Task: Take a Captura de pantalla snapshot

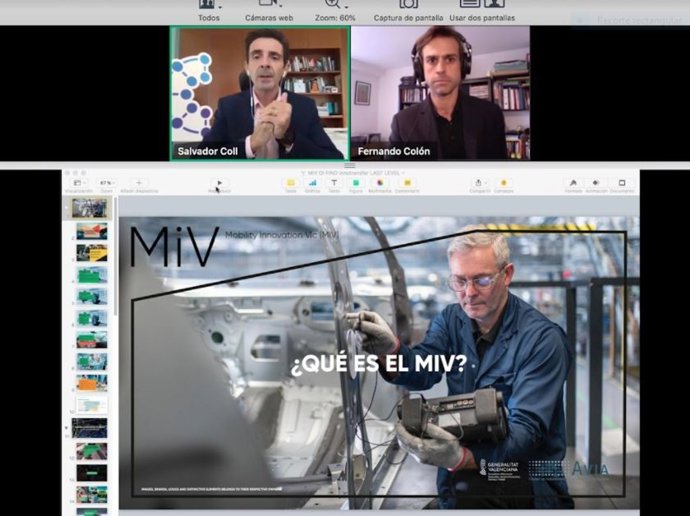Action: (408, 4)
